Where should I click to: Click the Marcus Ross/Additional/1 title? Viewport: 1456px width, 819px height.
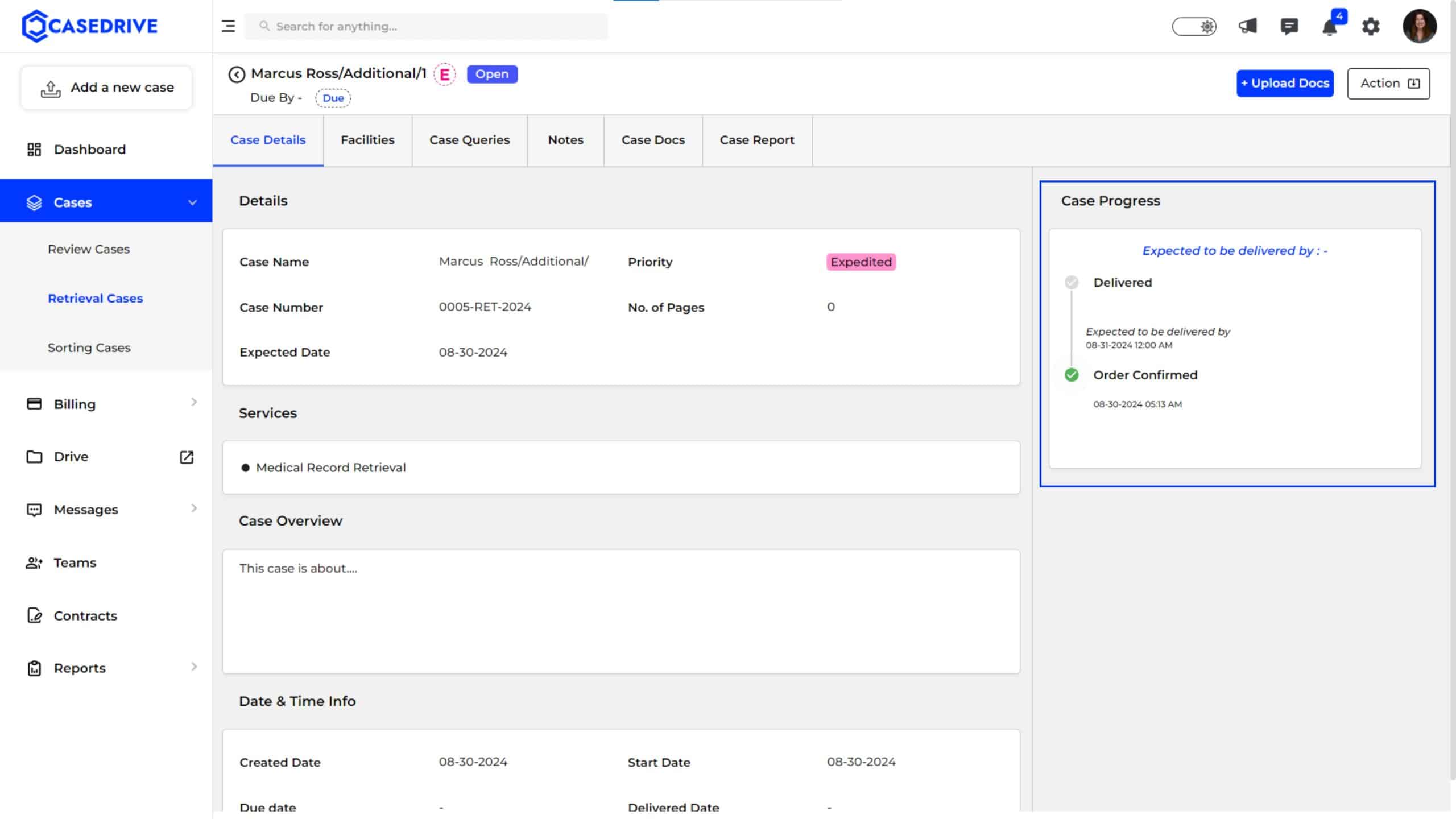(x=338, y=73)
